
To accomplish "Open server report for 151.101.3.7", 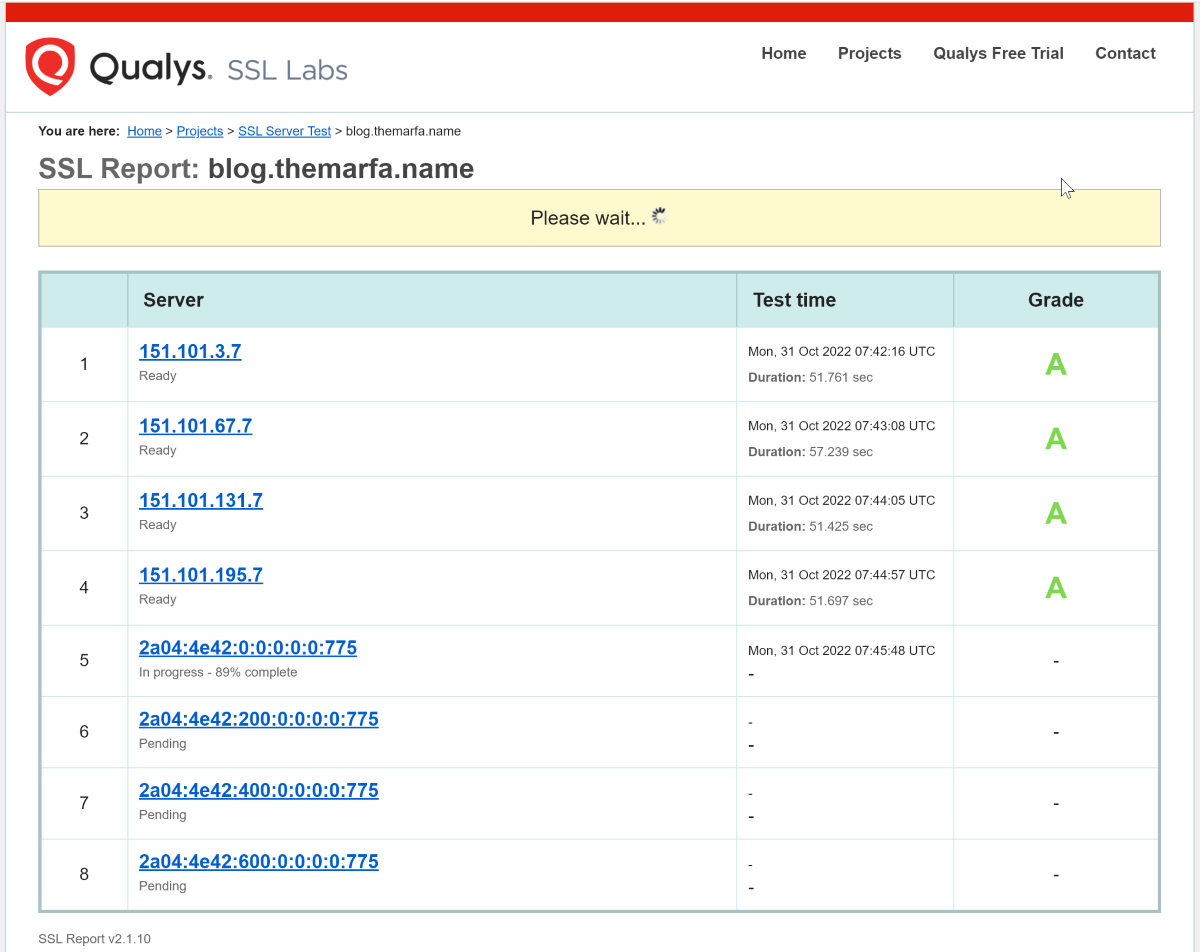I will [x=190, y=352].
